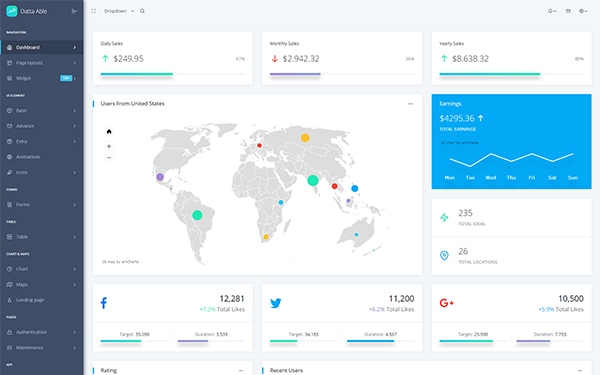Select Dashboard in the sidebar

(x=42, y=47)
